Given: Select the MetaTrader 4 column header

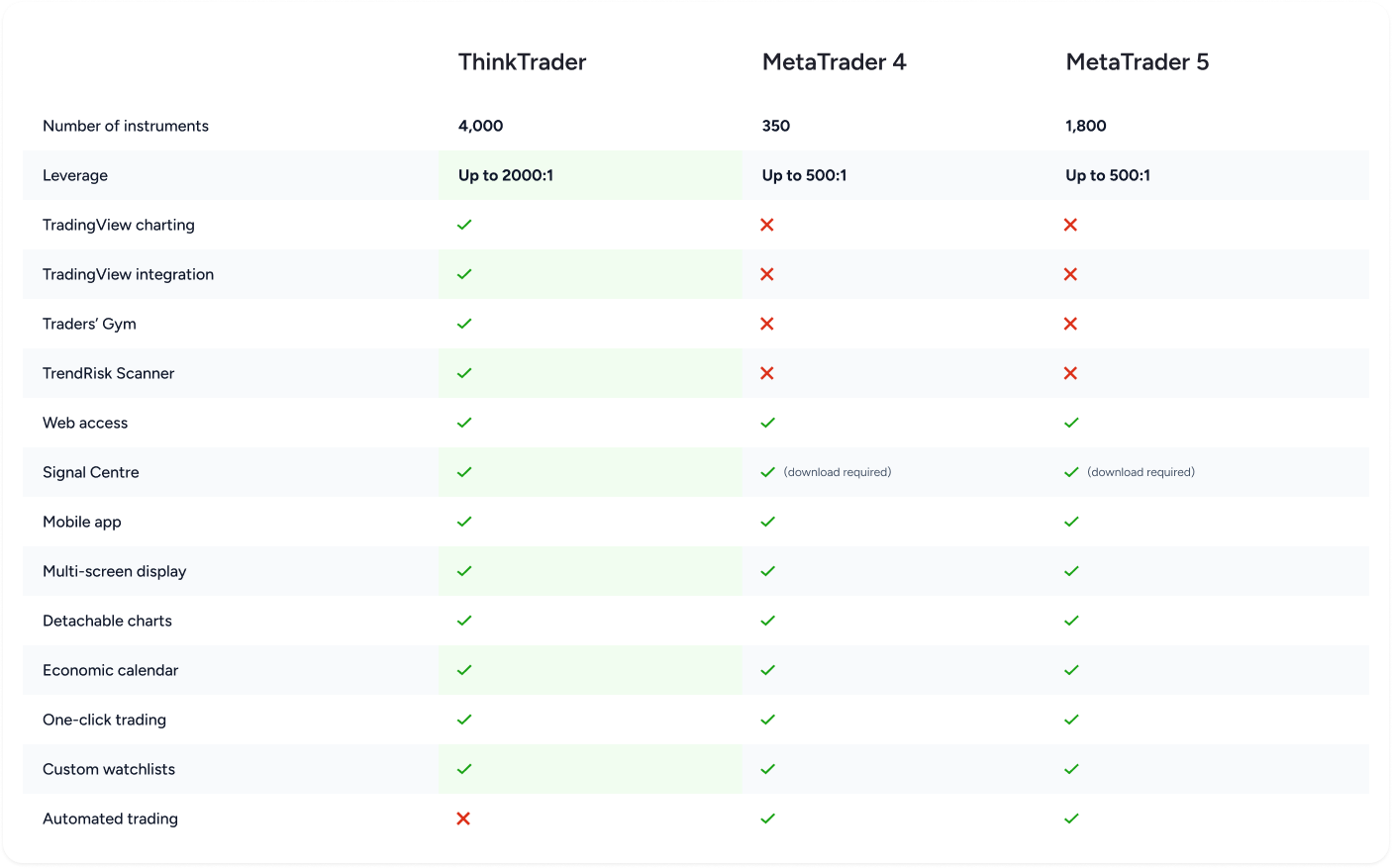Looking at the screenshot, I should (834, 62).
